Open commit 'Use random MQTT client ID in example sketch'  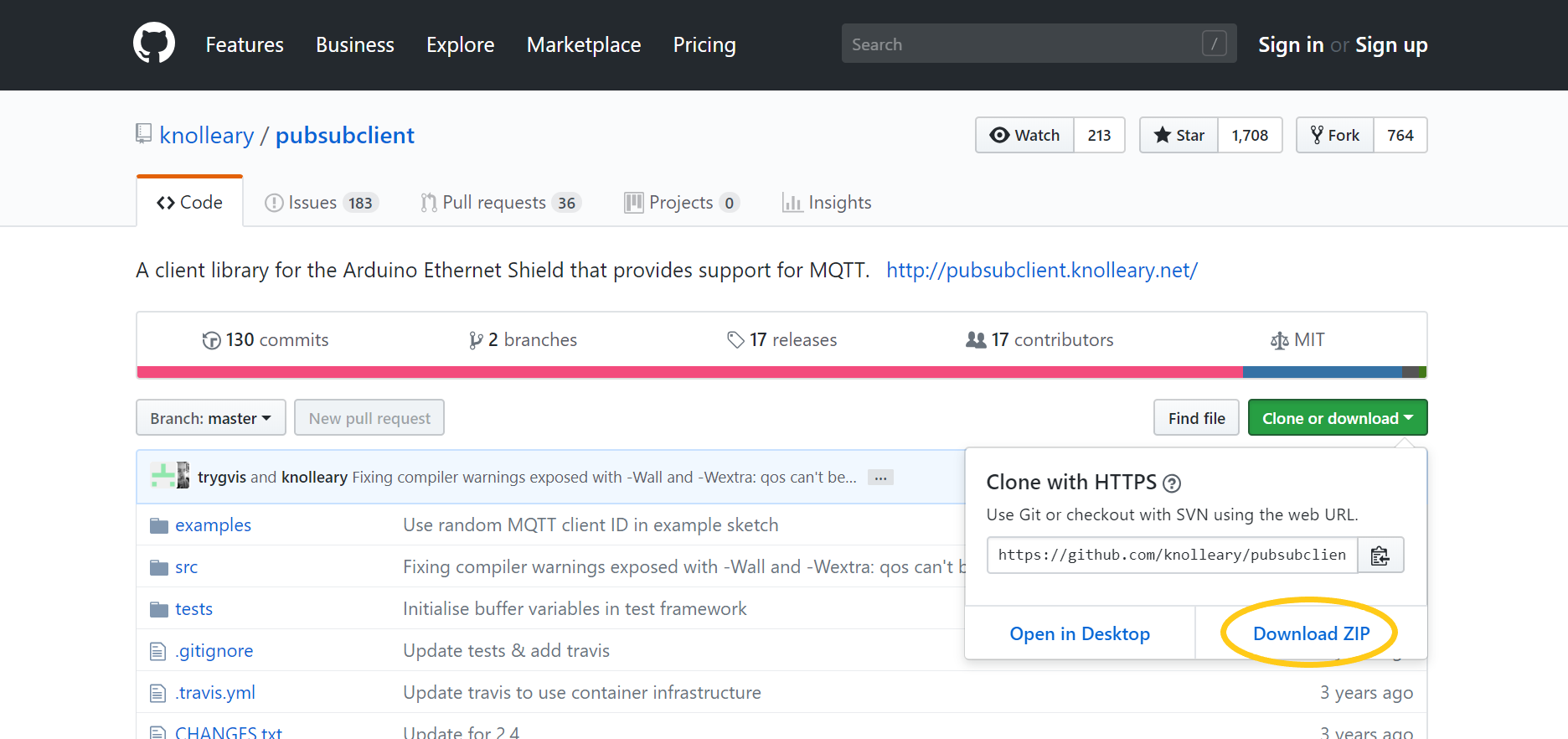[591, 525]
